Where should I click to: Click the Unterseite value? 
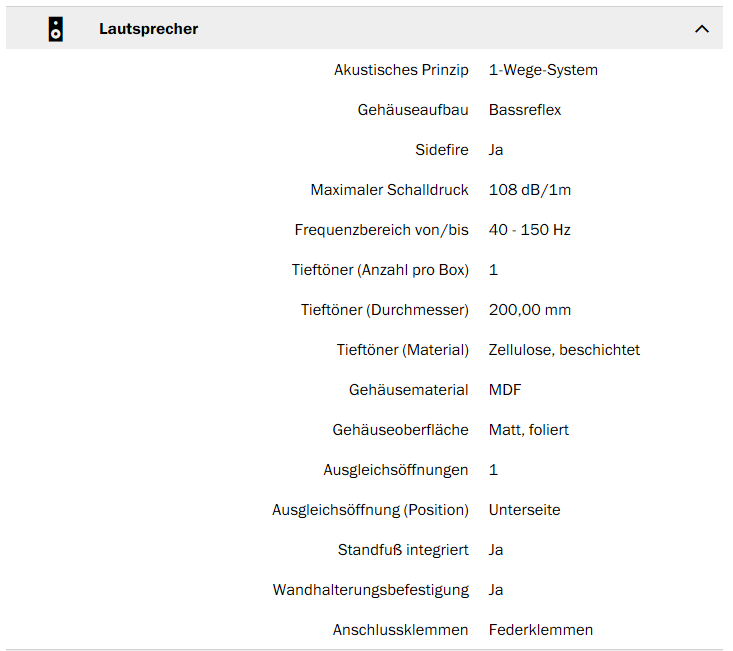[524, 510]
